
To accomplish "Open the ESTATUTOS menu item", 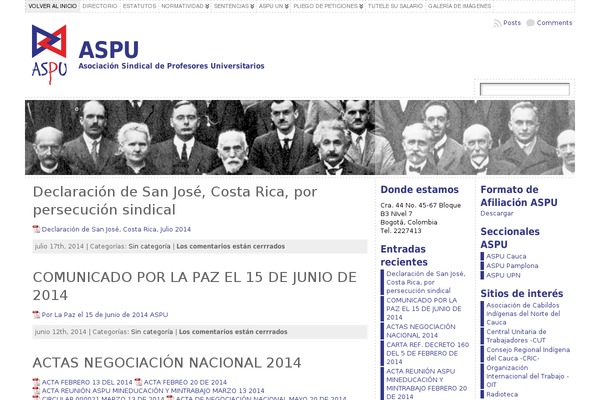I will (139, 6).
